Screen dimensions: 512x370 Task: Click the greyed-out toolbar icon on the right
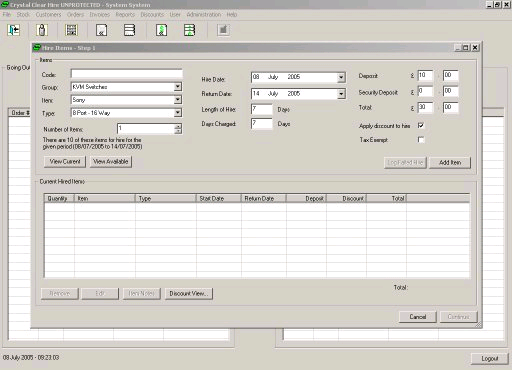click(x=223, y=30)
